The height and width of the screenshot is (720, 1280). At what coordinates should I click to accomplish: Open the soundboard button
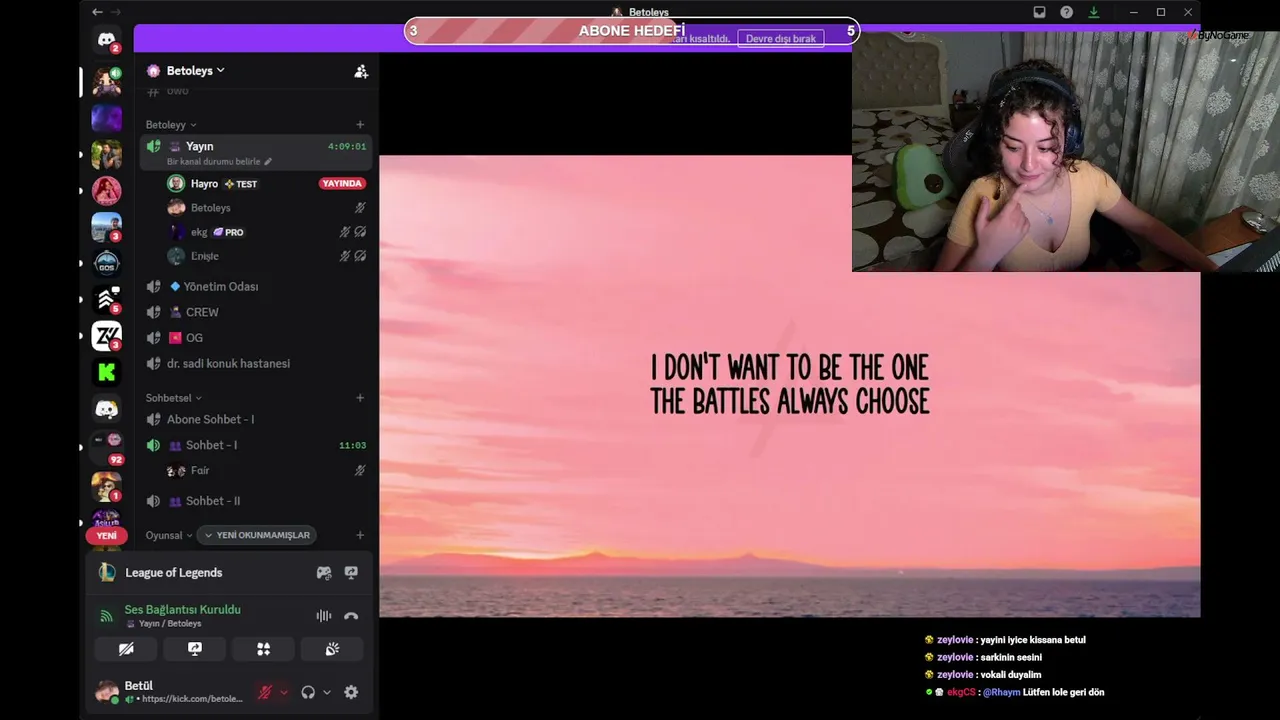pos(332,649)
